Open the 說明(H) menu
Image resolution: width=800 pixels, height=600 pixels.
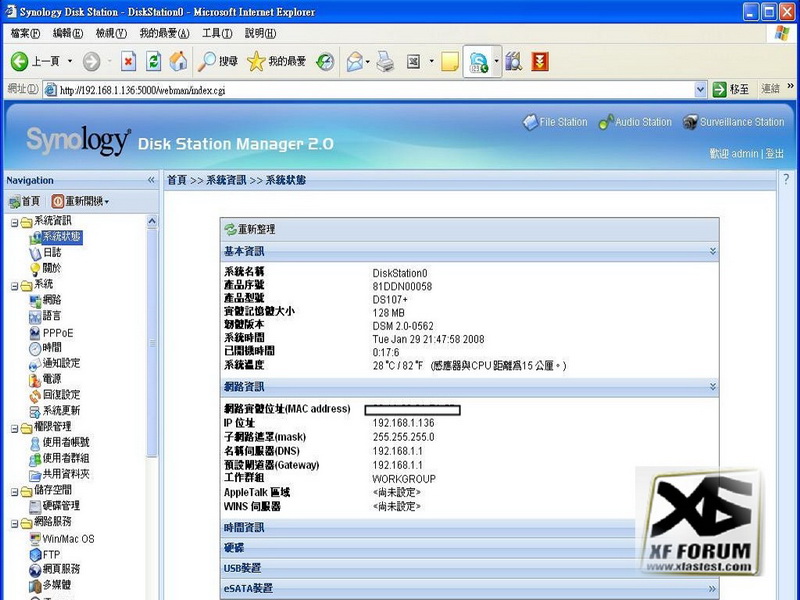pos(260,34)
